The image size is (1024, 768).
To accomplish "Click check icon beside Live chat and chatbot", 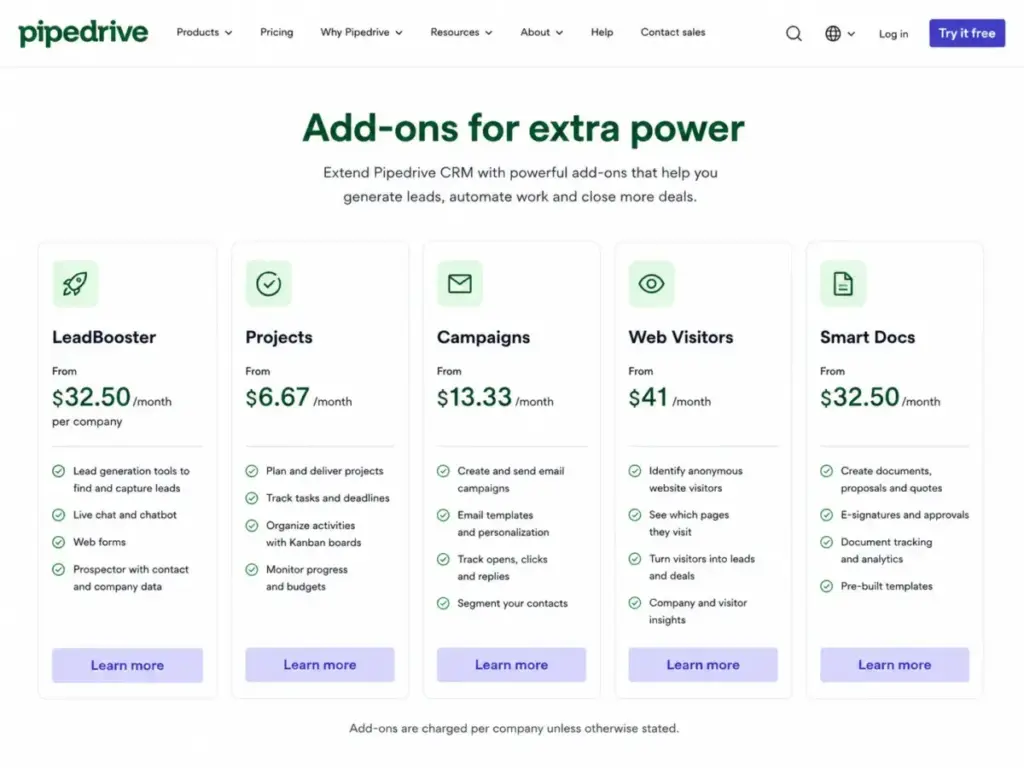I will pyautogui.click(x=59, y=515).
